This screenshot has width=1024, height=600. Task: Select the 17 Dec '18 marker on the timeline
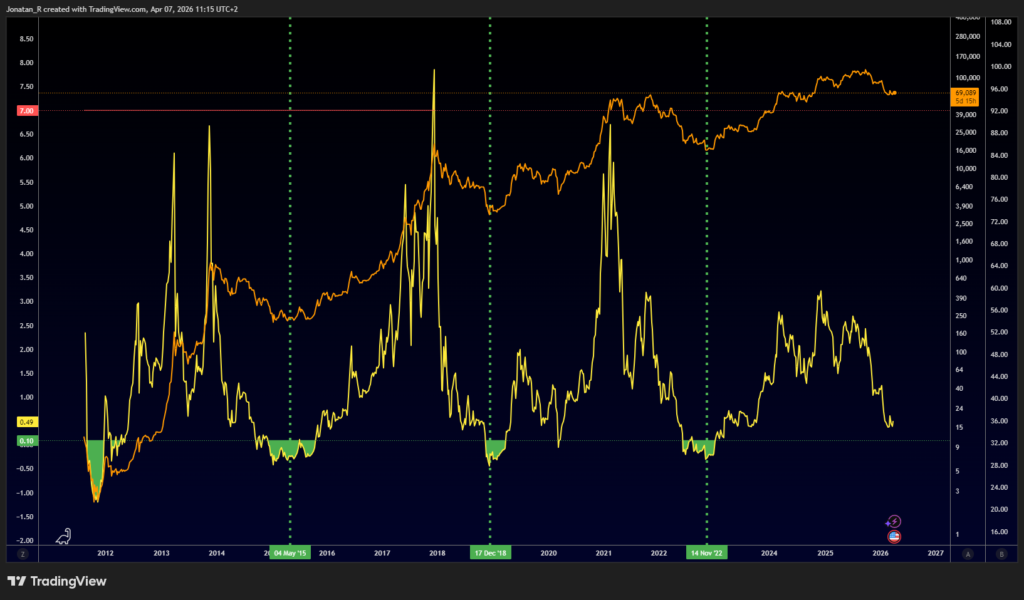(x=491, y=552)
